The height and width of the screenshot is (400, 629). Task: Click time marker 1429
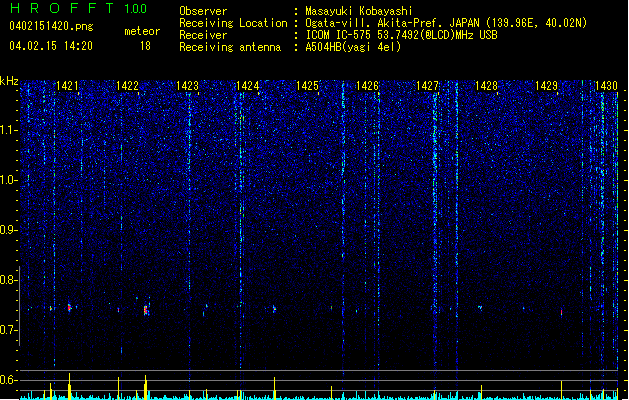tap(546, 86)
